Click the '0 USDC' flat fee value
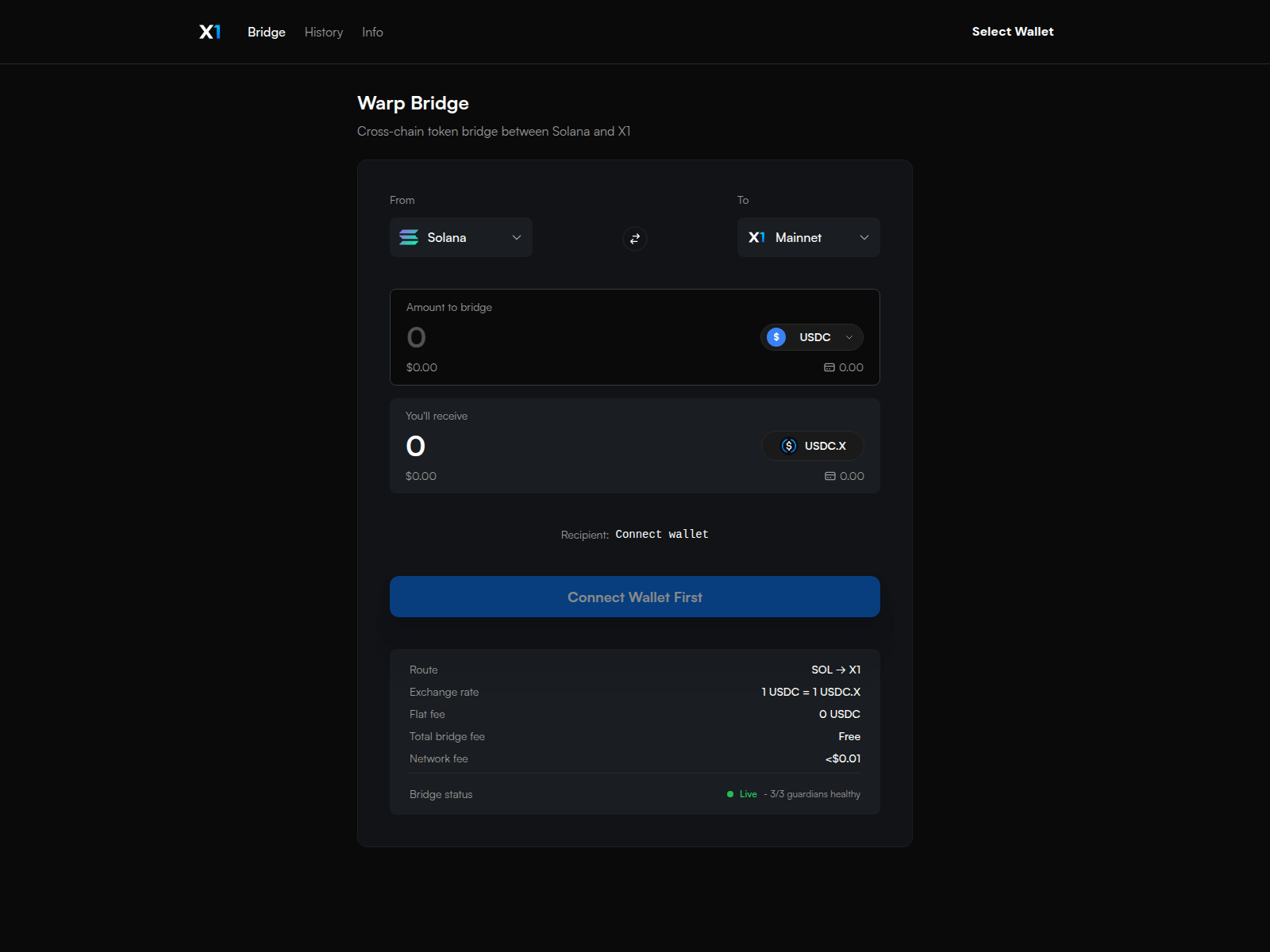The image size is (1270, 952). point(840,714)
